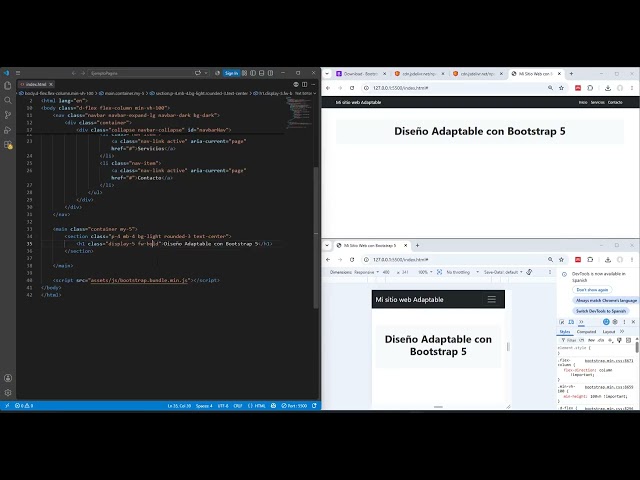Open the Copilot chat dropdown arrow in VS Code title bar
This screenshot has width=640, height=480.
coord(206,73)
